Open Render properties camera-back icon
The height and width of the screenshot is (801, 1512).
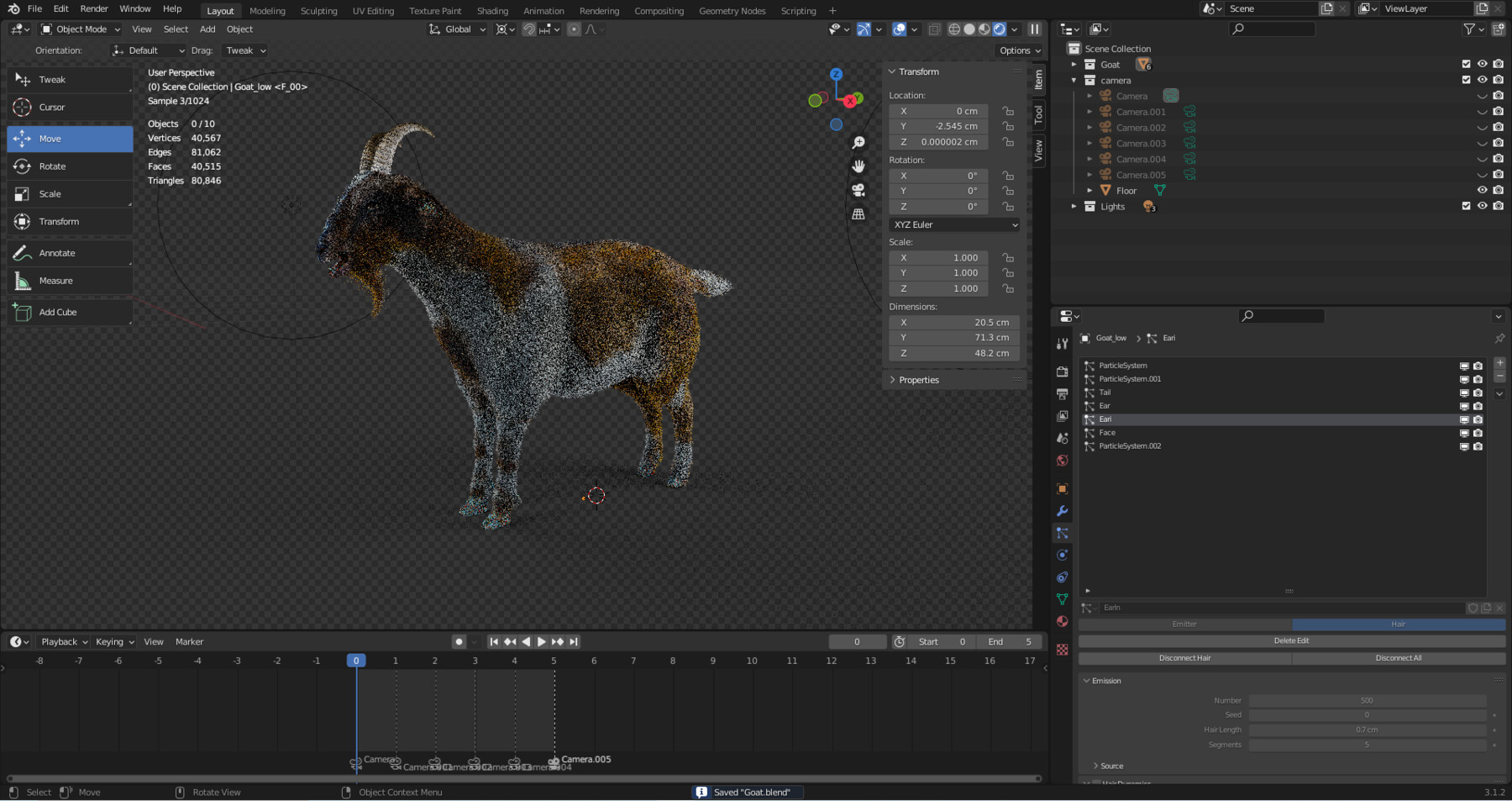pos(1063,371)
